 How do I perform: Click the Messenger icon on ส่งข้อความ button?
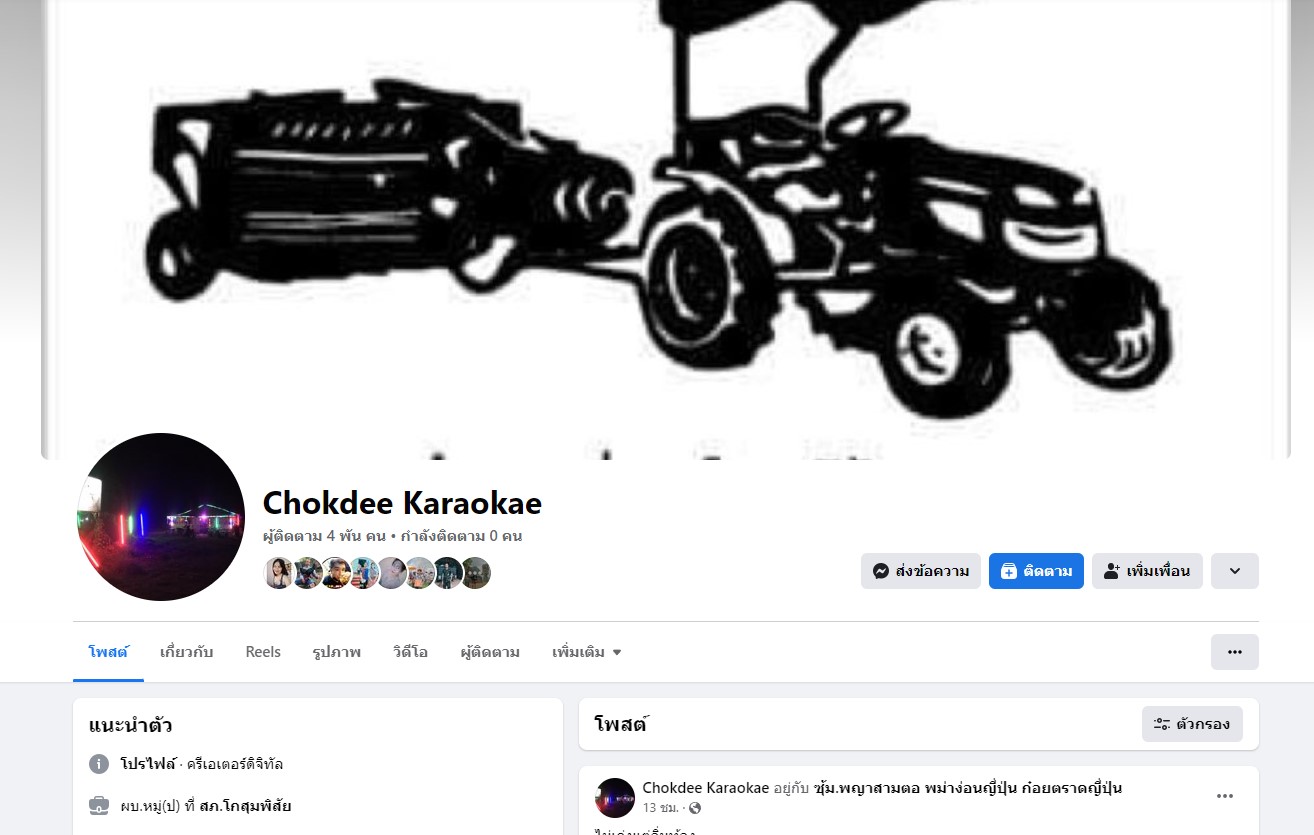pos(881,571)
